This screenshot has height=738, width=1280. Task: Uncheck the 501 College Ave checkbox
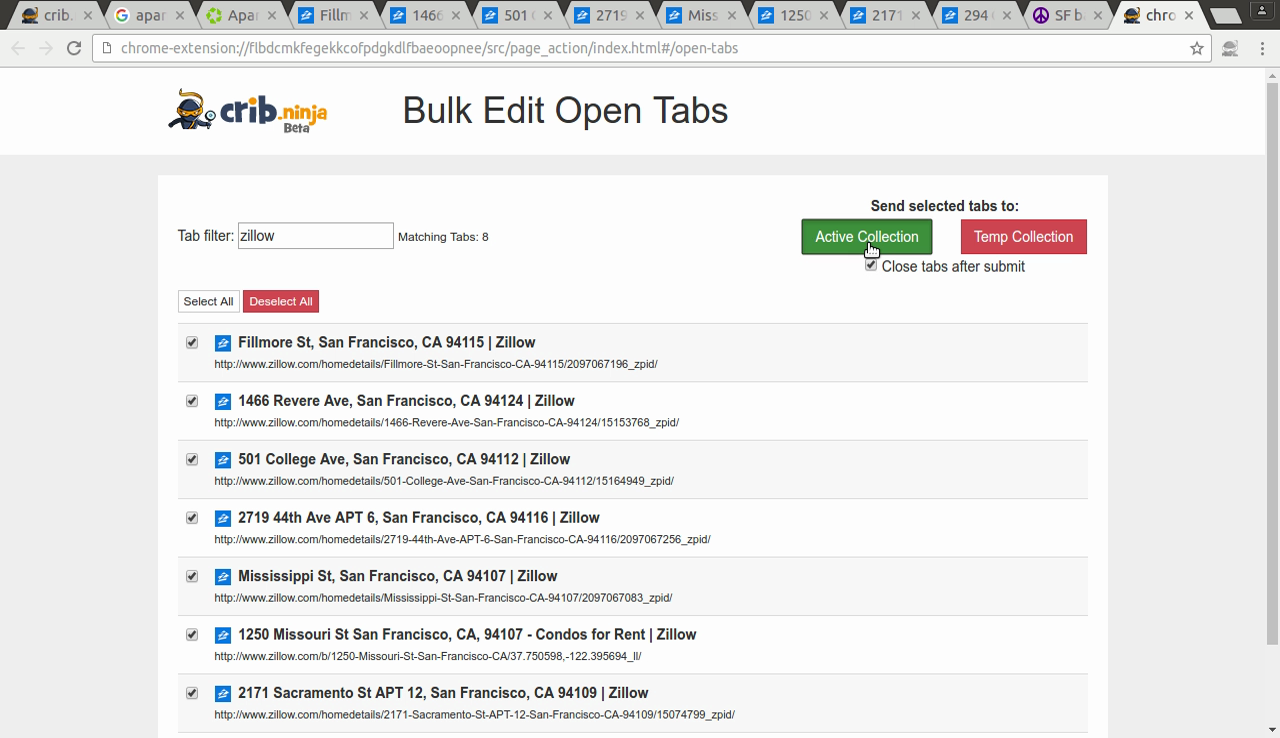click(192, 459)
